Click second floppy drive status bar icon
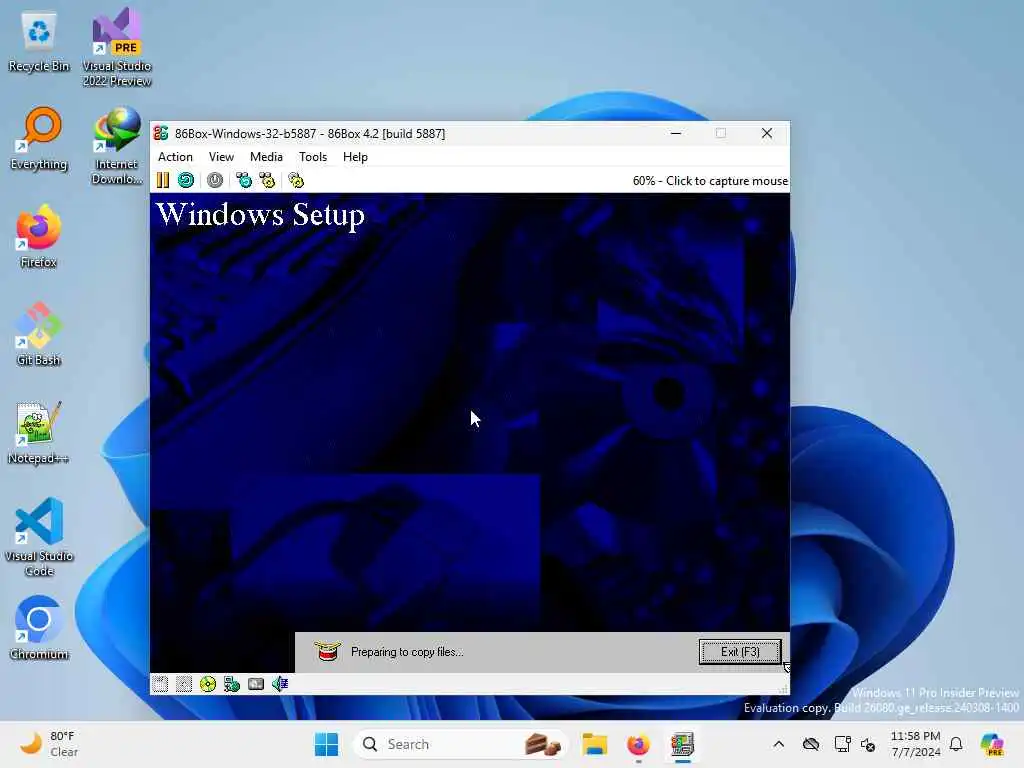This screenshot has height=768, width=1024. [184, 684]
